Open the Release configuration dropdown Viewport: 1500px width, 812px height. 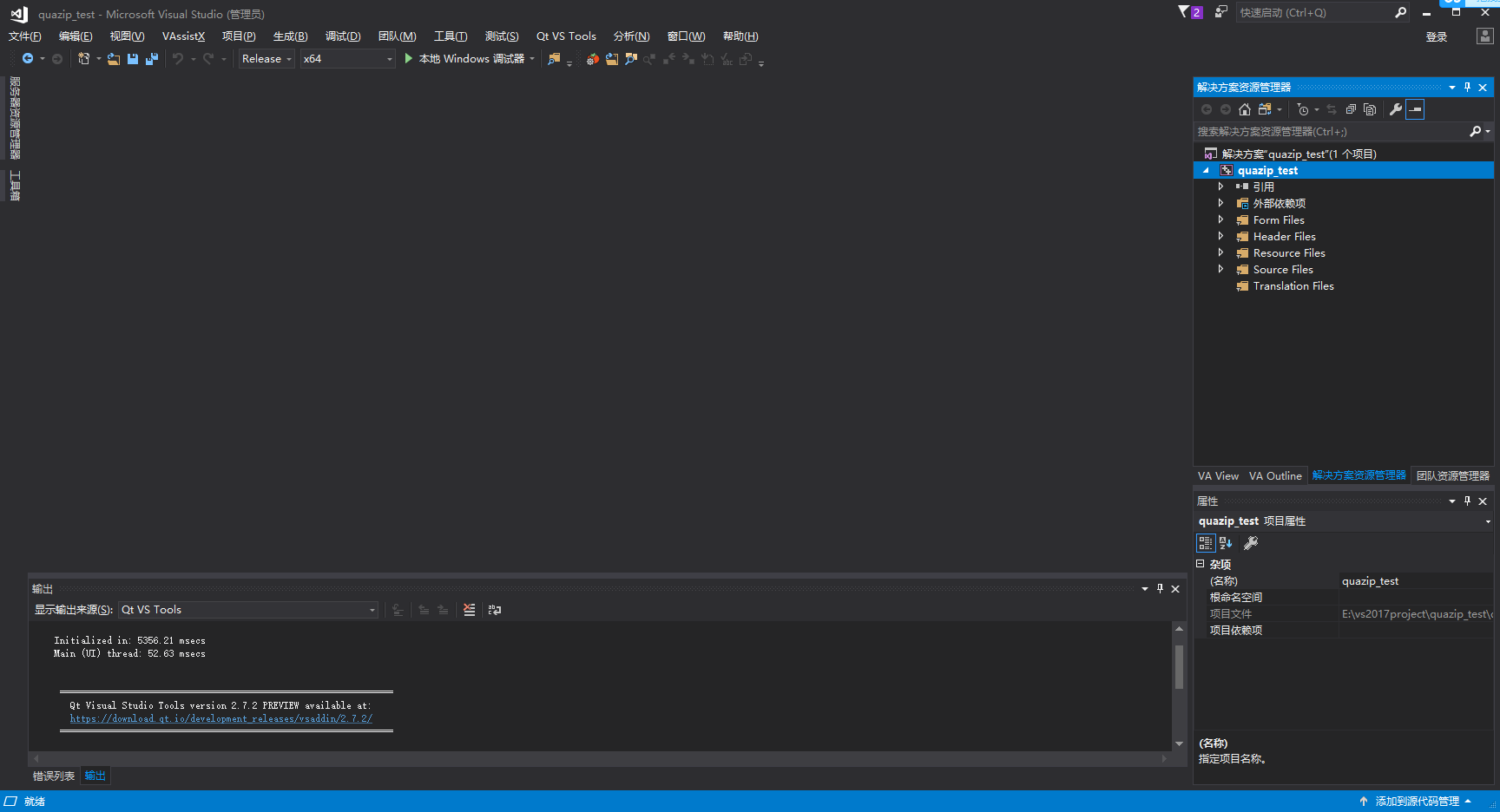pyautogui.click(x=266, y=59)
